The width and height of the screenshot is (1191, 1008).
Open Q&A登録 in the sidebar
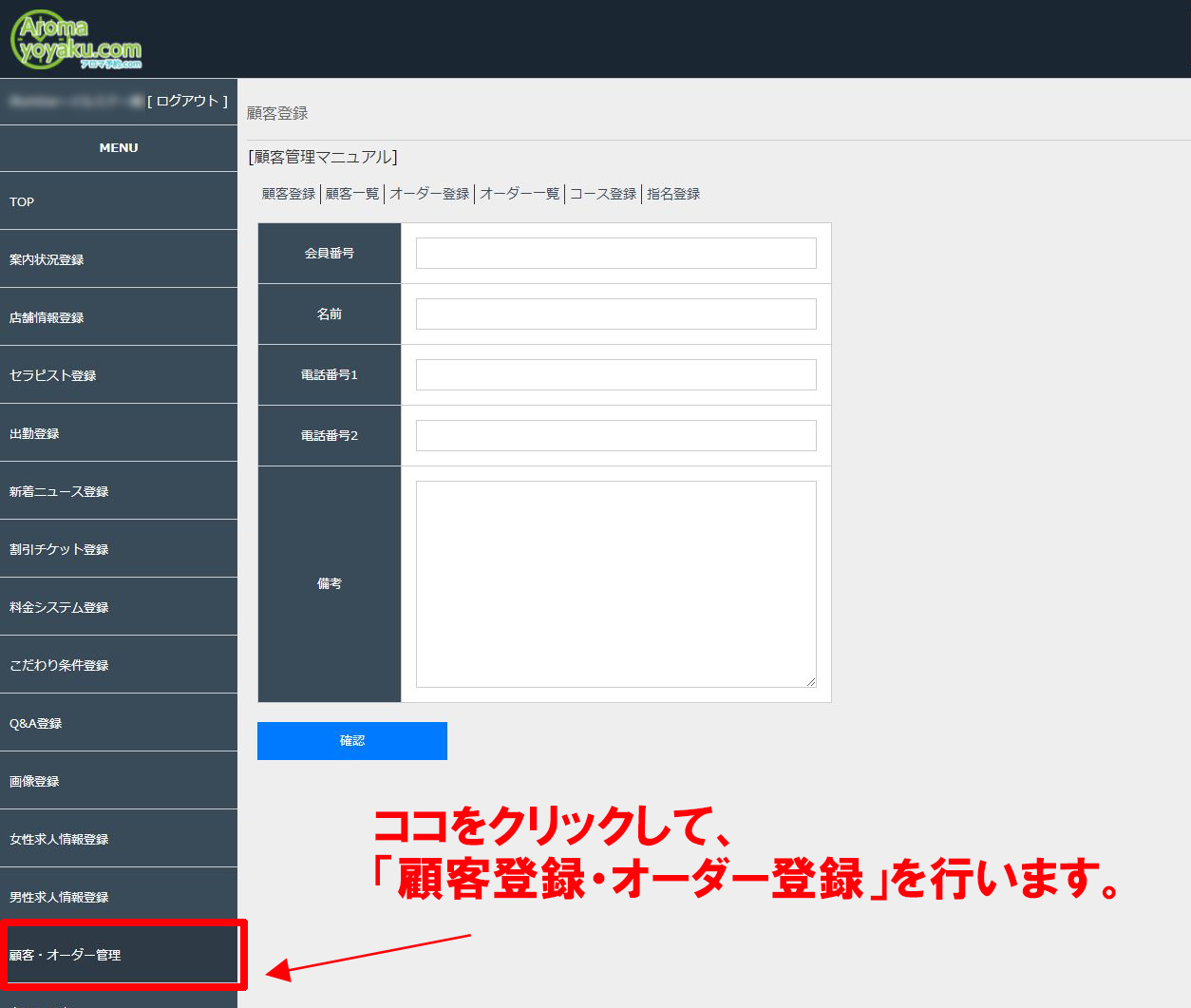(36, 723)
